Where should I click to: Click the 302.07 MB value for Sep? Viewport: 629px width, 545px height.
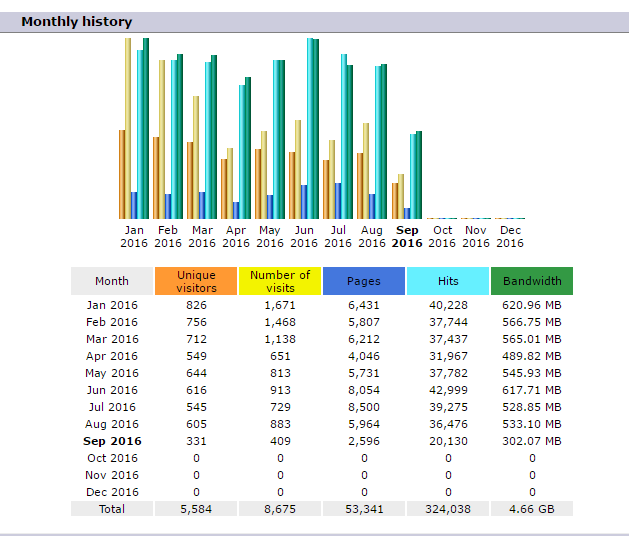point(532,441)
